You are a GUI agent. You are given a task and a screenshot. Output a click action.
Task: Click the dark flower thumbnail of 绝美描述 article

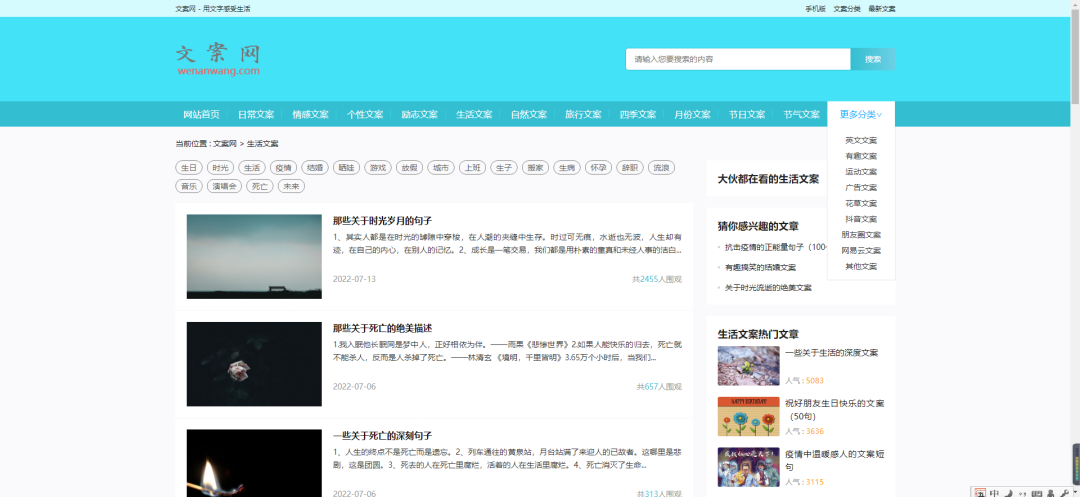click(x=254, y=364)
